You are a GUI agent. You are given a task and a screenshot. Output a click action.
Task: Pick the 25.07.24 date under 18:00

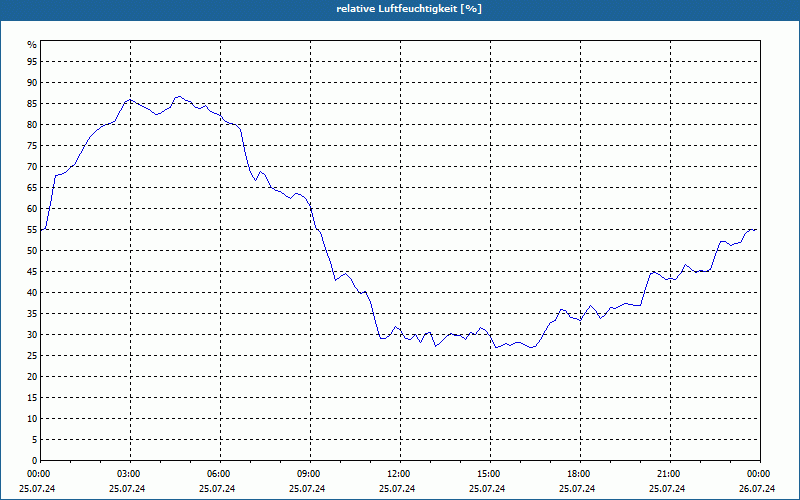point(577,488)
